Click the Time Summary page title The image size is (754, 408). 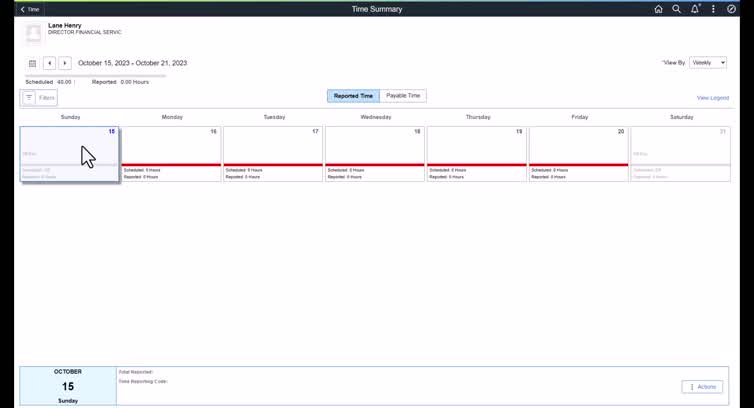tap(377, 9)
